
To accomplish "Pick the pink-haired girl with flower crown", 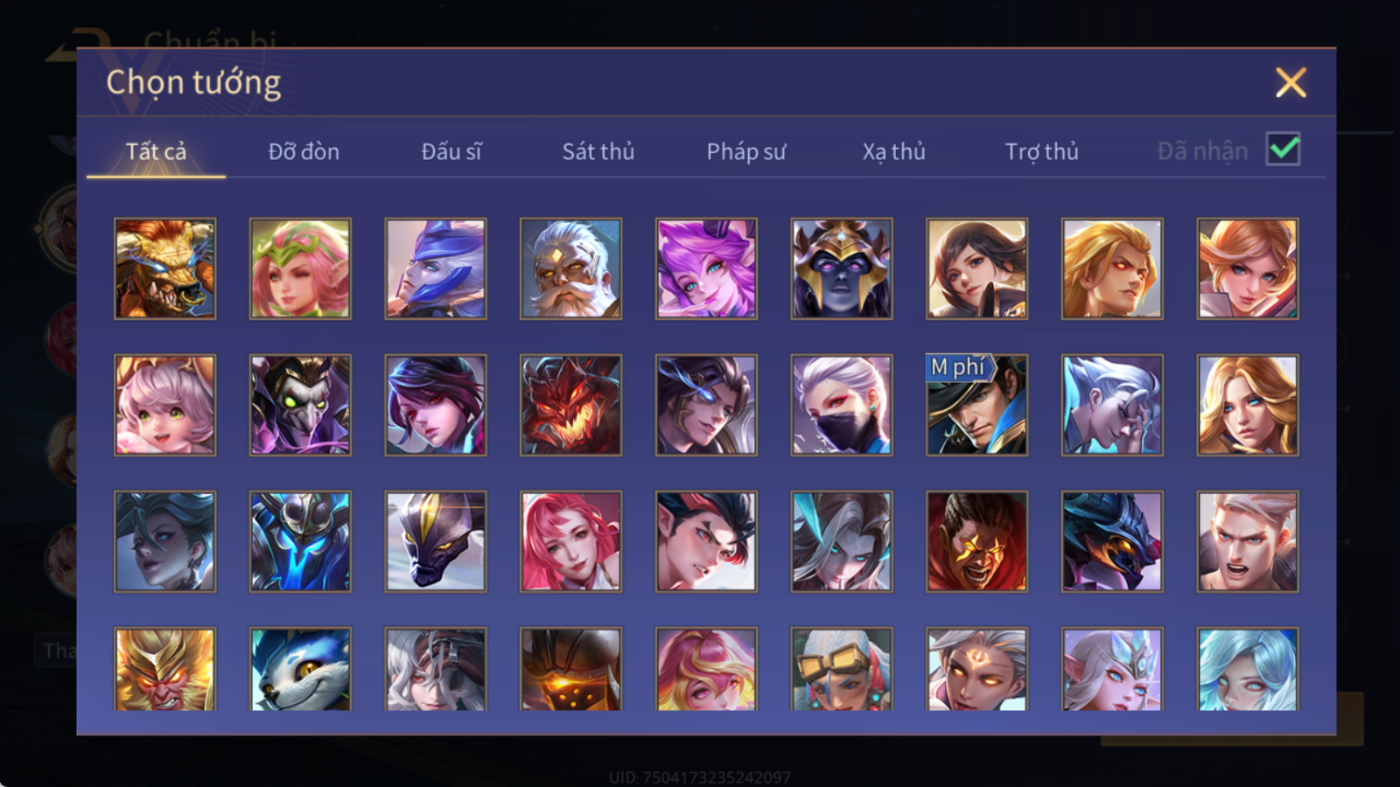I will (300, 269).
